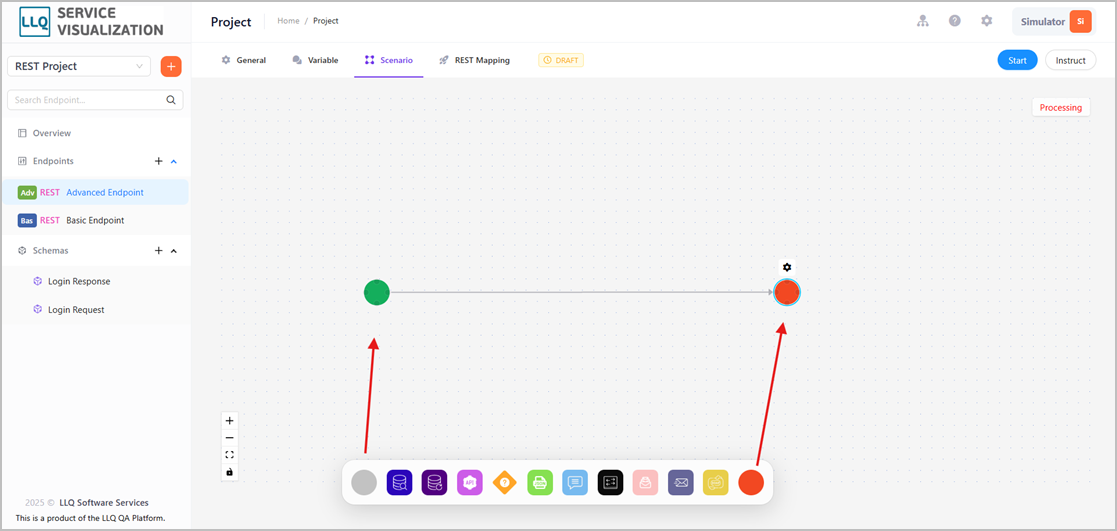Collapse the Schemas section
The width and height of the screenshot is (1117, 531).
click(x=174, y=251)
